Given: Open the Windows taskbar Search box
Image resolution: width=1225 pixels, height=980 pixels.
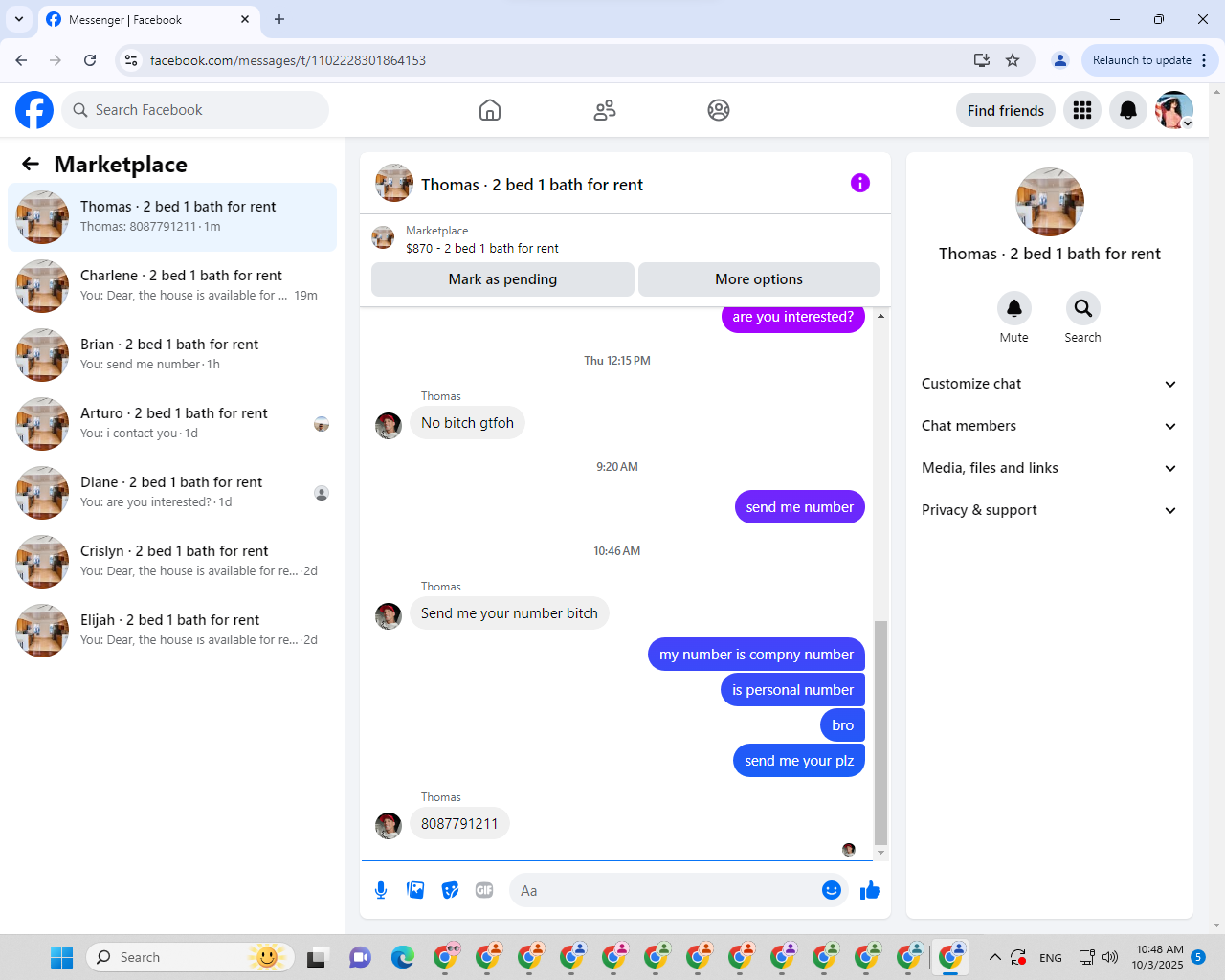Looking at the screenshot, I should click(191, 957).
